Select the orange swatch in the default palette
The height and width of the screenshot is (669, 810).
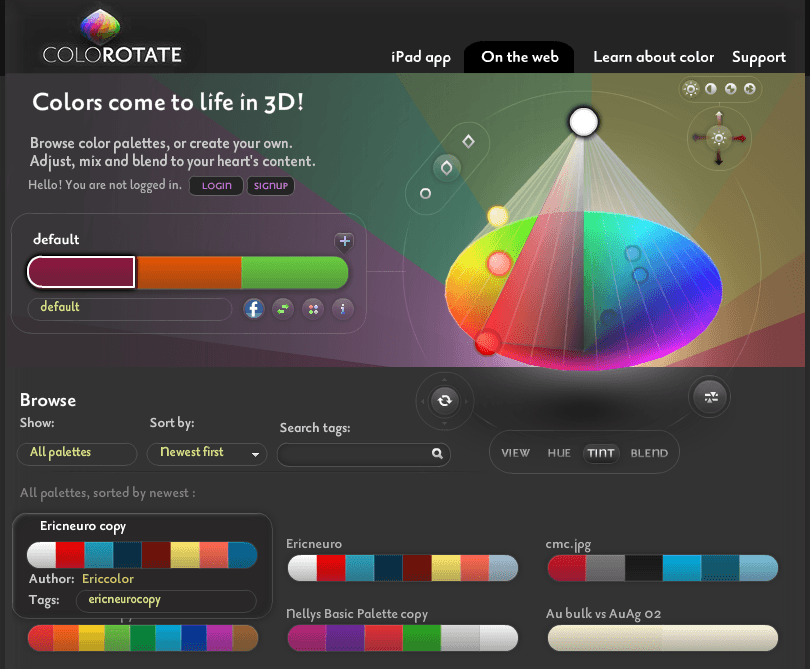(x=188, y=272)
